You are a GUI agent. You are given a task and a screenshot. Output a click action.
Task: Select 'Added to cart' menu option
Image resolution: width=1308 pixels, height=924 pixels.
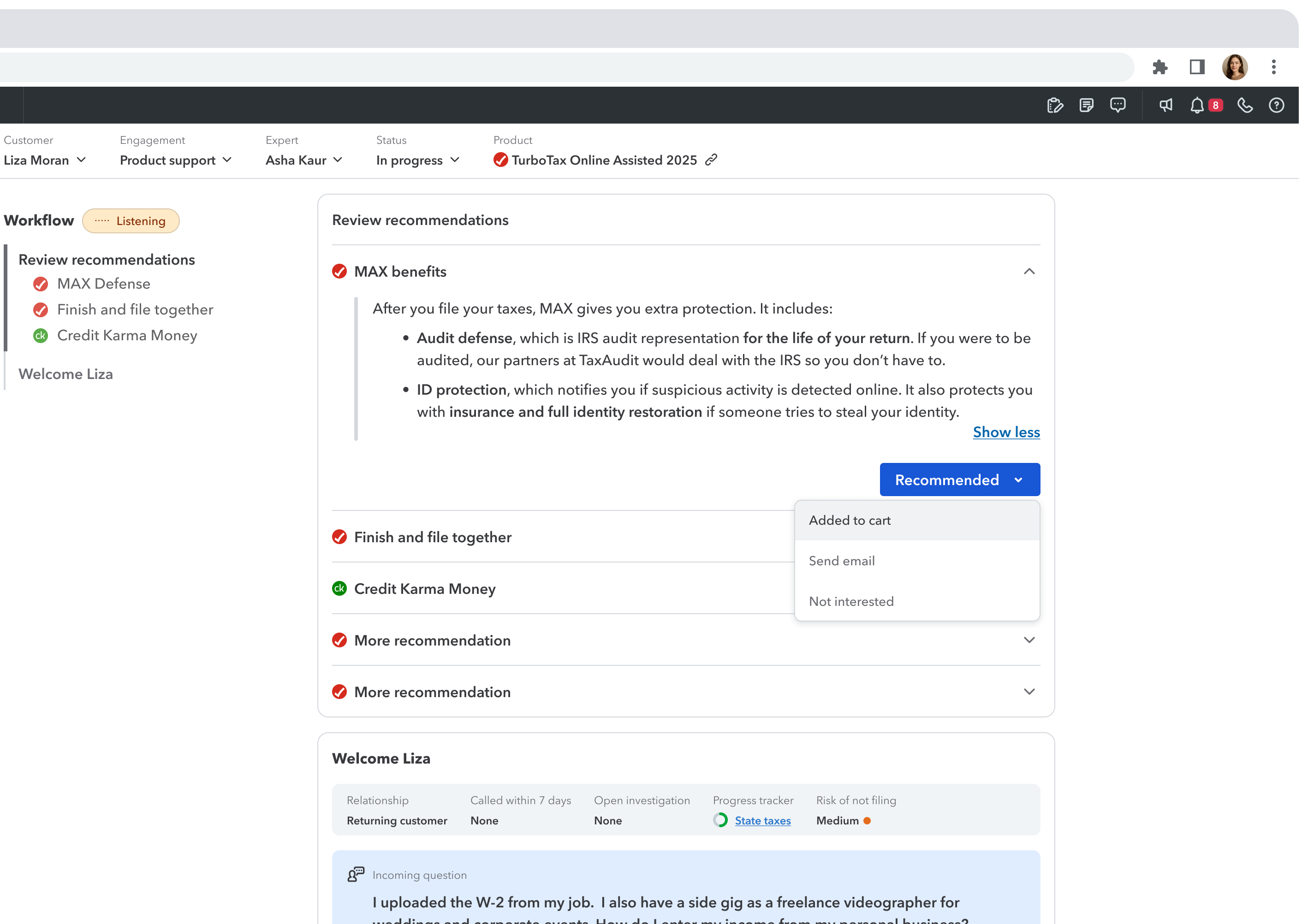click(x=850, y=520)
